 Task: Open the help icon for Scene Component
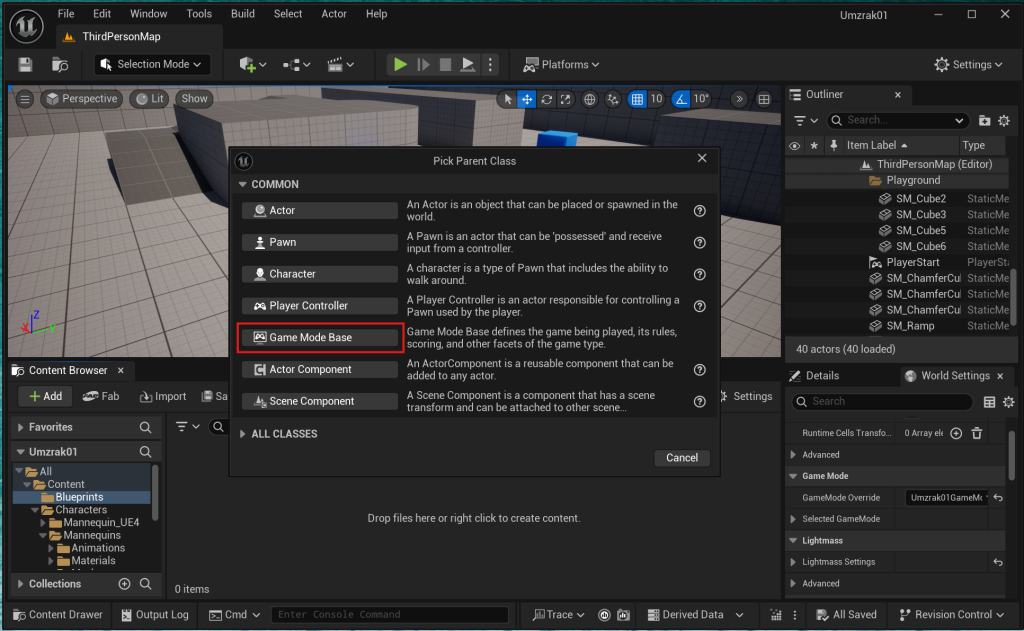699,402
